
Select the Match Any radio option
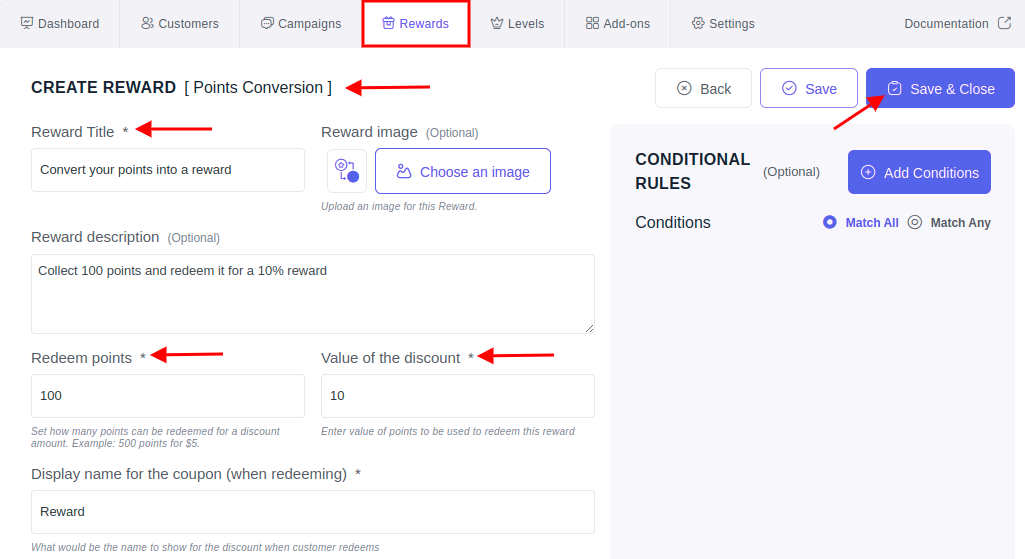click(915, 222)
